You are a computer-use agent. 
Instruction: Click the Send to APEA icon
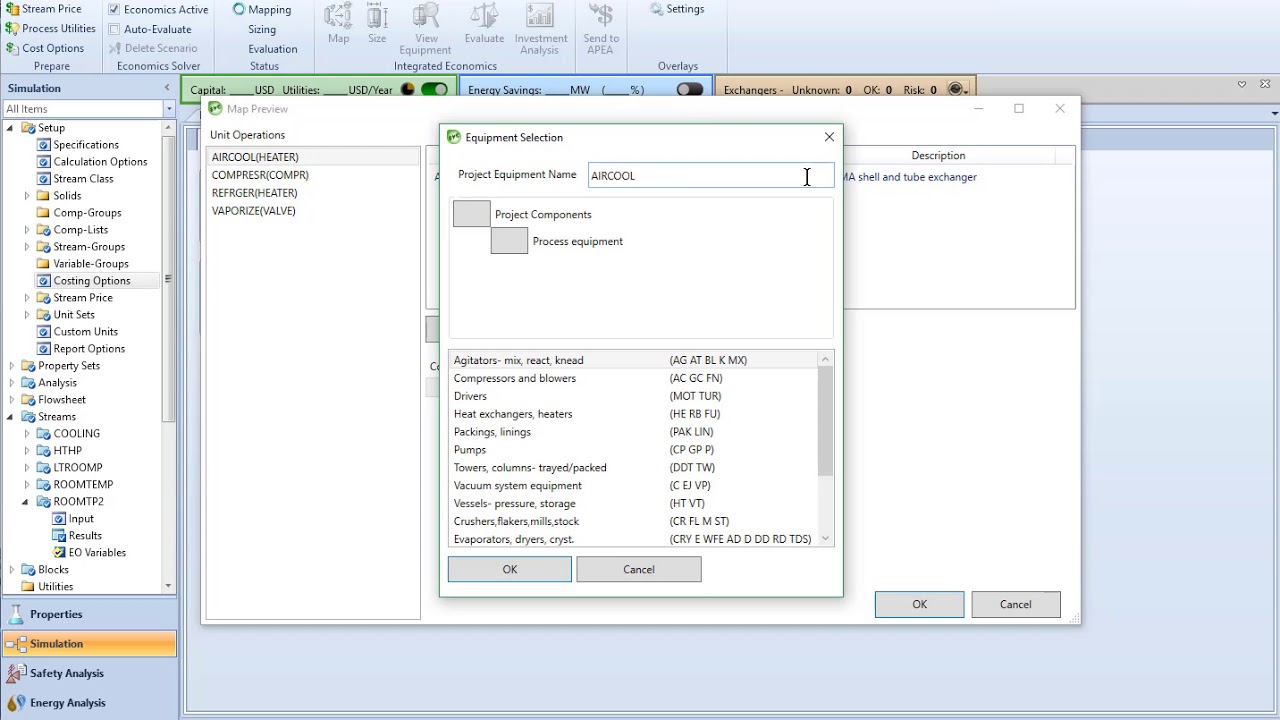coord(601,29)
